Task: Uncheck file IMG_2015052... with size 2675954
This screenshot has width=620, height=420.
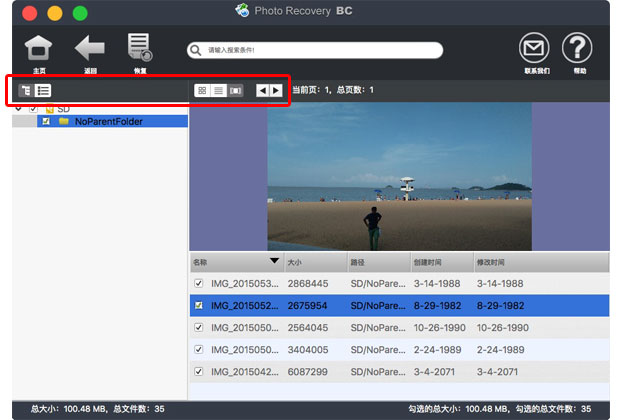Action: [x=199, y=305]
